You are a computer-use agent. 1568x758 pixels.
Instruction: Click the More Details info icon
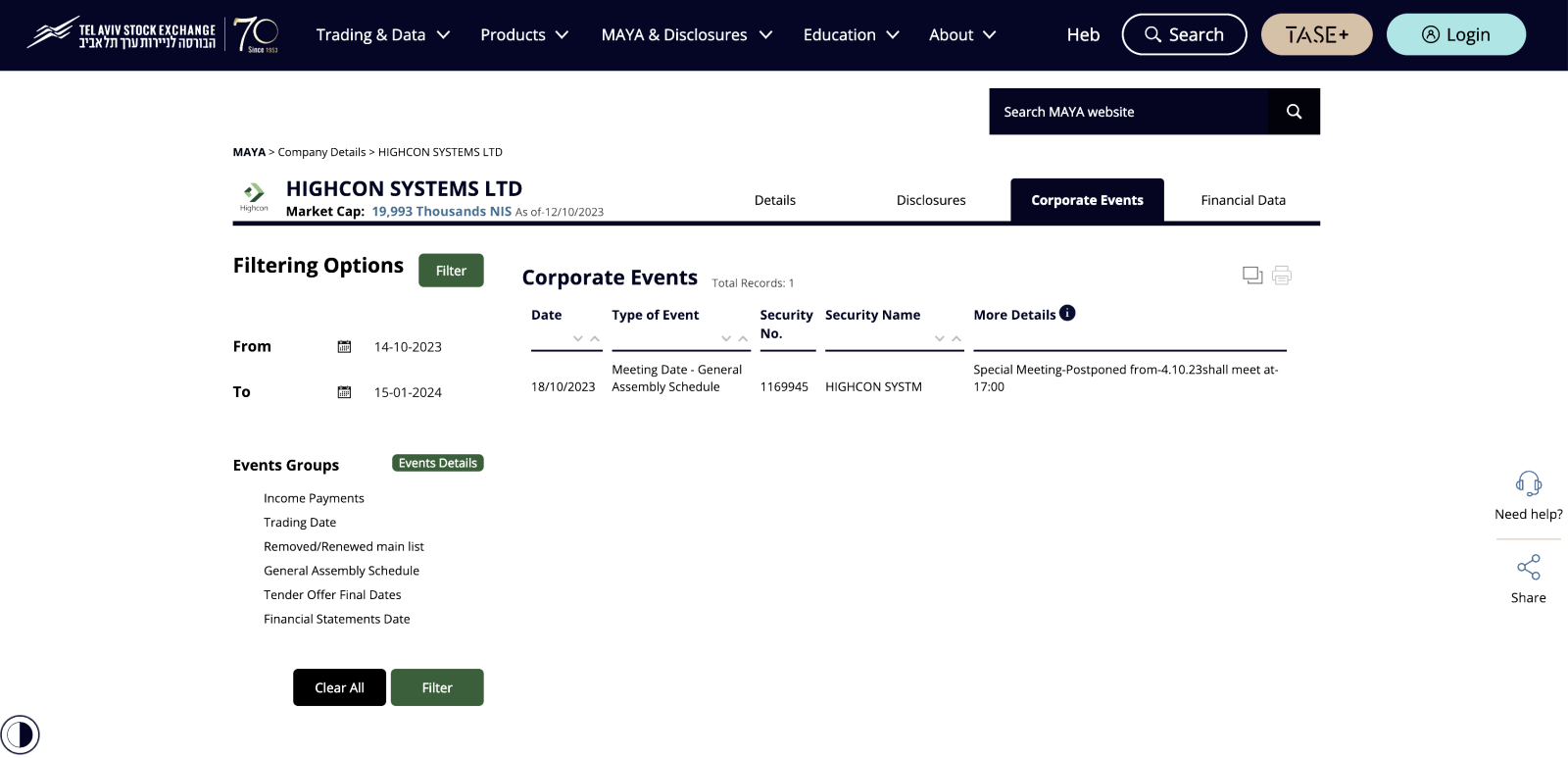pyautogui.click(x=1067, y=313)
